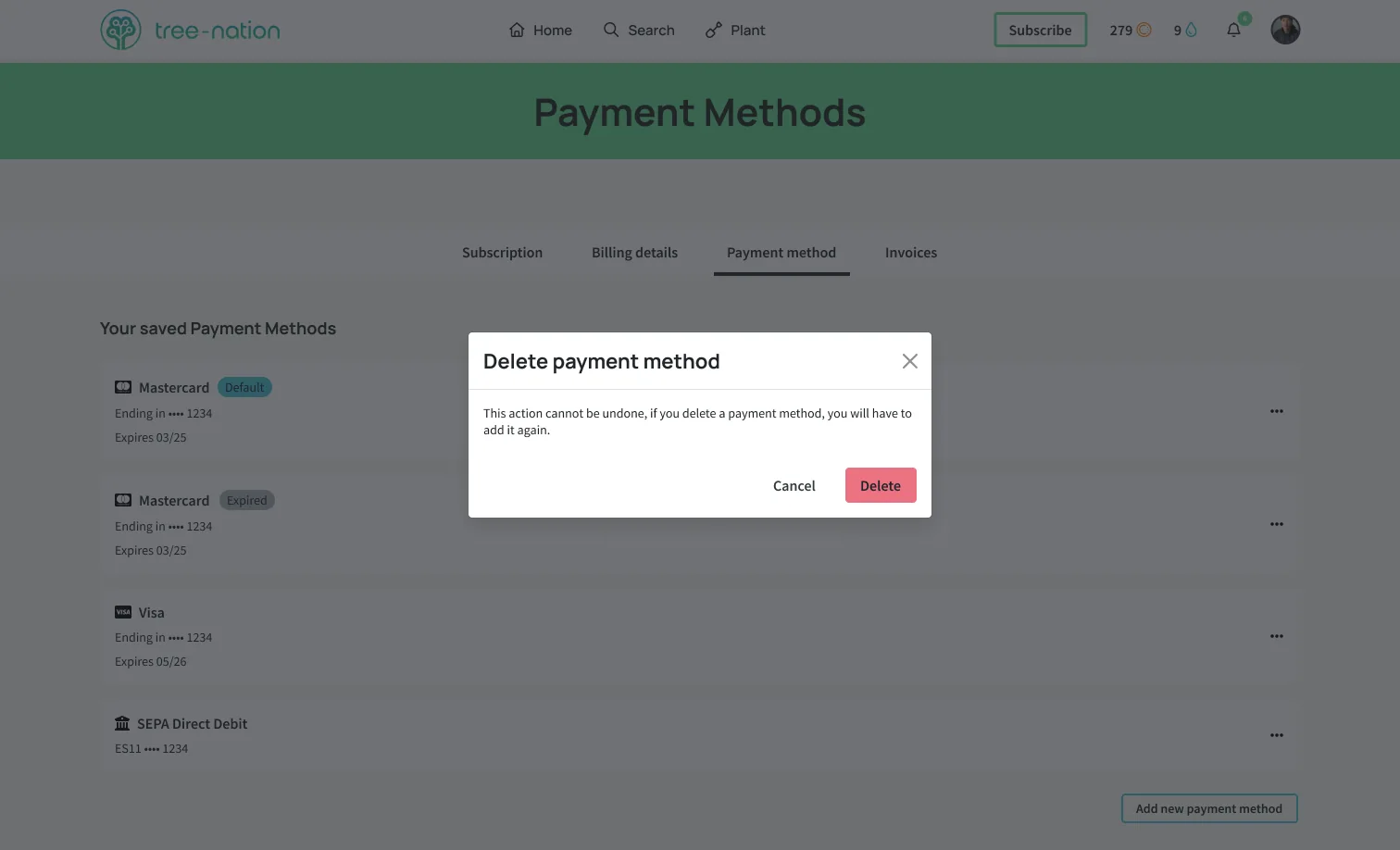The height and width of the screenshot is (850, 1400).
Task: Open the notifications bell icon
Action: click(1233, 30)
